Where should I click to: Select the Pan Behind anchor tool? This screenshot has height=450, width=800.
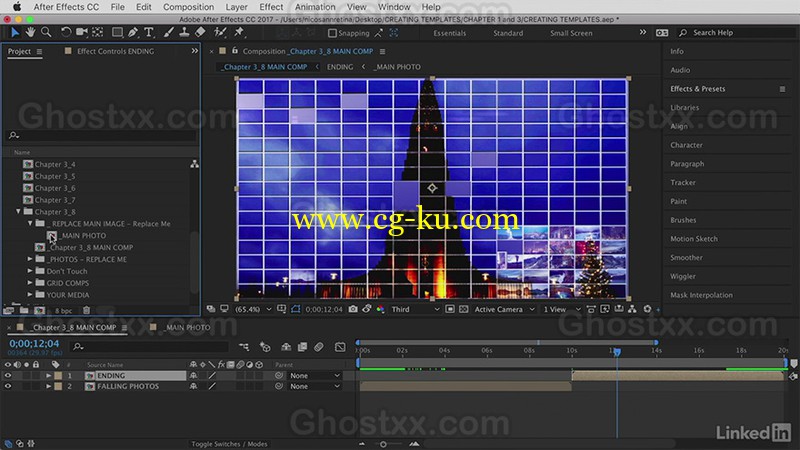coord(97,33)
